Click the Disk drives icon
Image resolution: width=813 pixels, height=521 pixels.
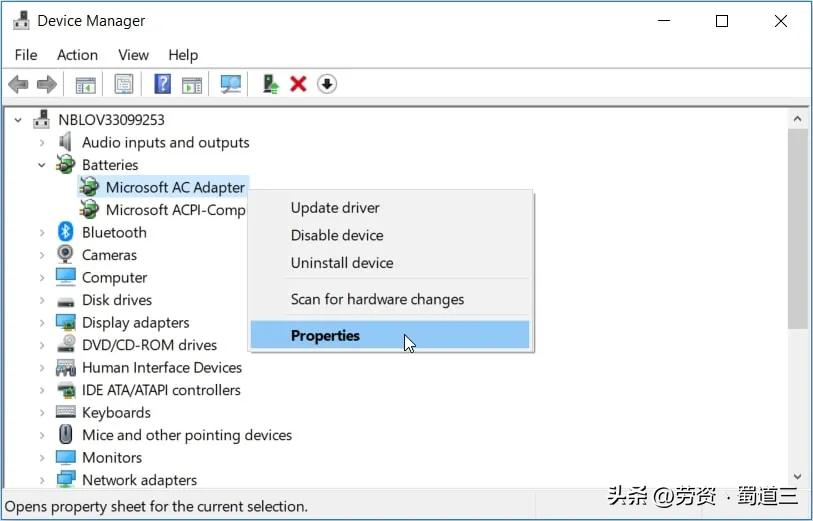coord(65,301)
